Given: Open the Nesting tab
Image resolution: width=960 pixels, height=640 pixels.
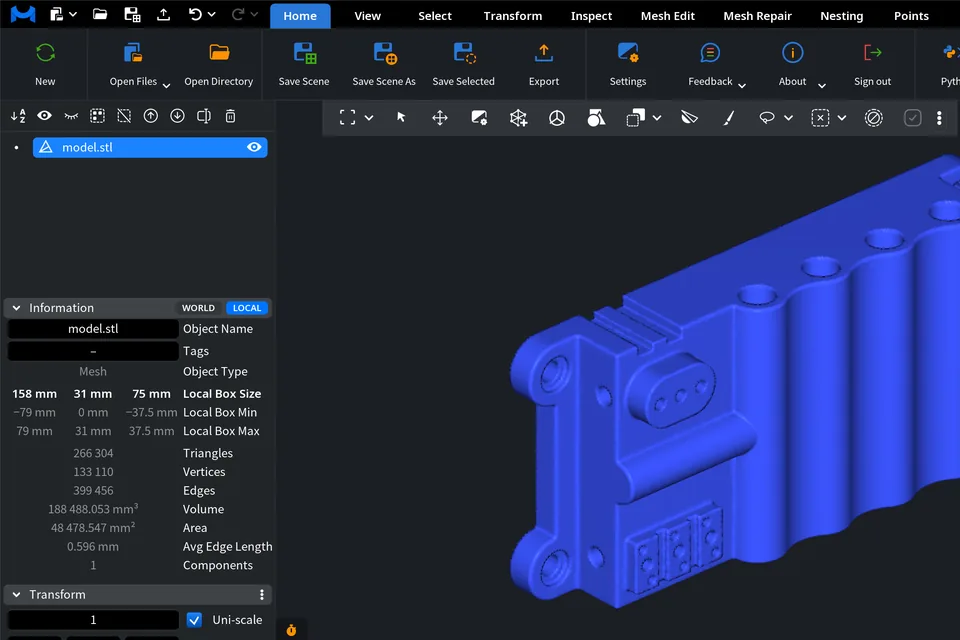Looking at the screenshot, I should [842, 16].
